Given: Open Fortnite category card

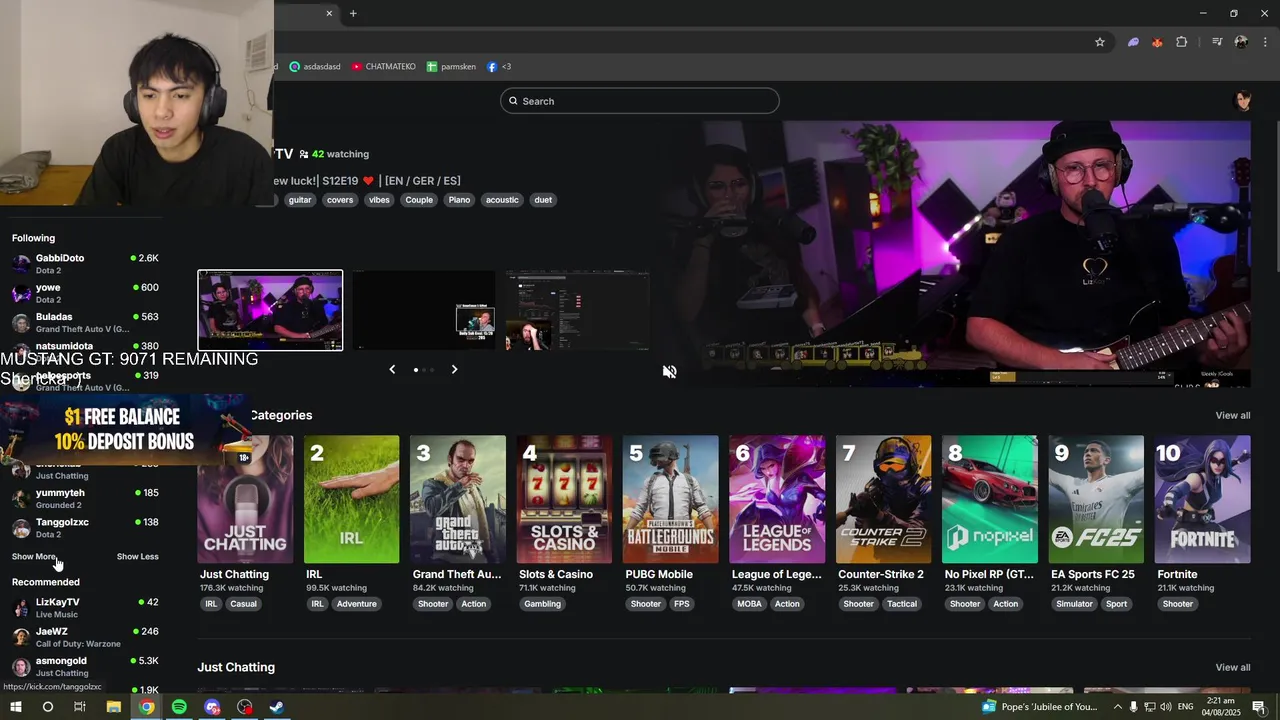Looking at the screenshot, I should point(1202,499).
